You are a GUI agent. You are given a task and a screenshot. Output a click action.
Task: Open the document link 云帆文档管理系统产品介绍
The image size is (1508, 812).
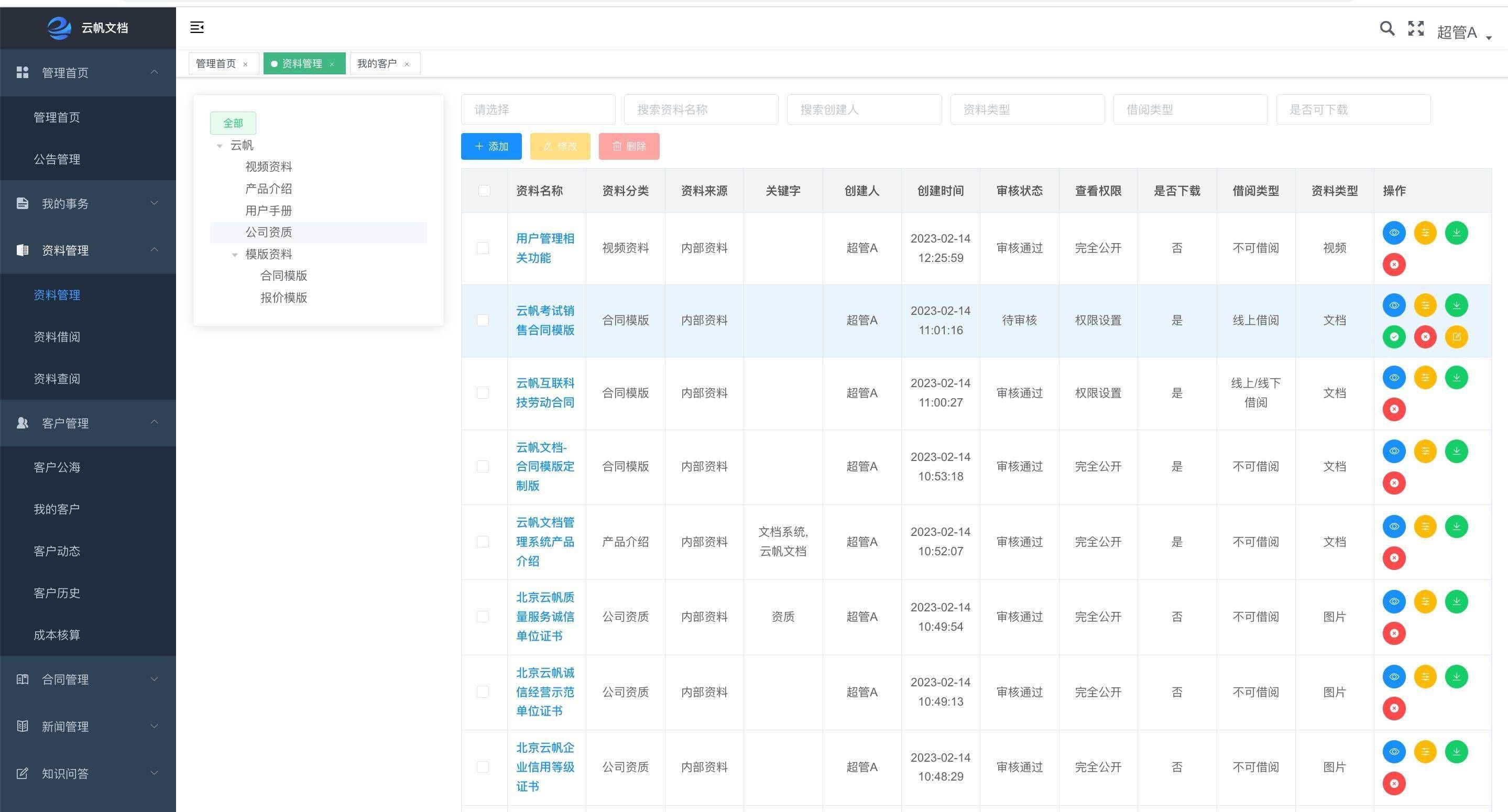click(x=545, y=542)
